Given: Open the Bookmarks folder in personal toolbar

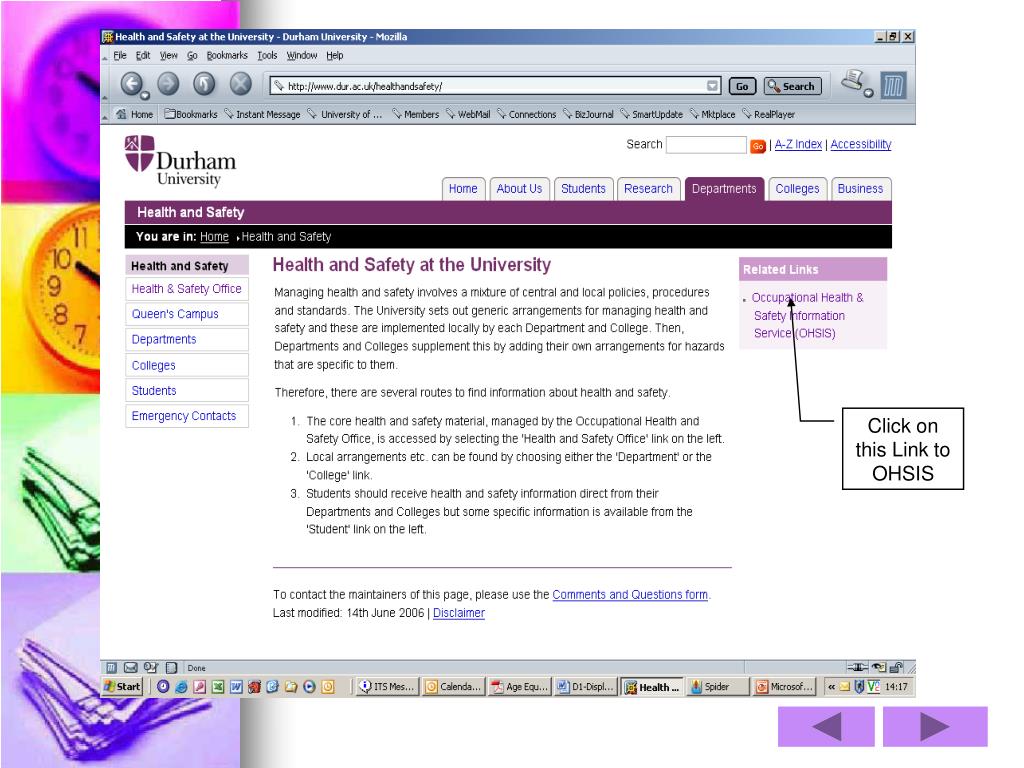Looking at the screenshot, I should coord(191,114).
